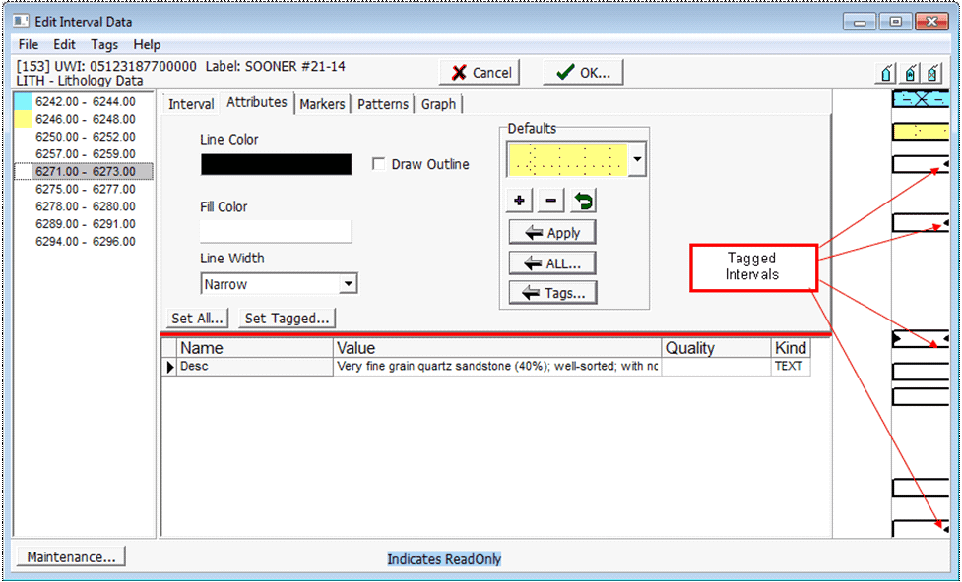Open the Tags menu
962x582 pixels.
[x=104, y=45]
